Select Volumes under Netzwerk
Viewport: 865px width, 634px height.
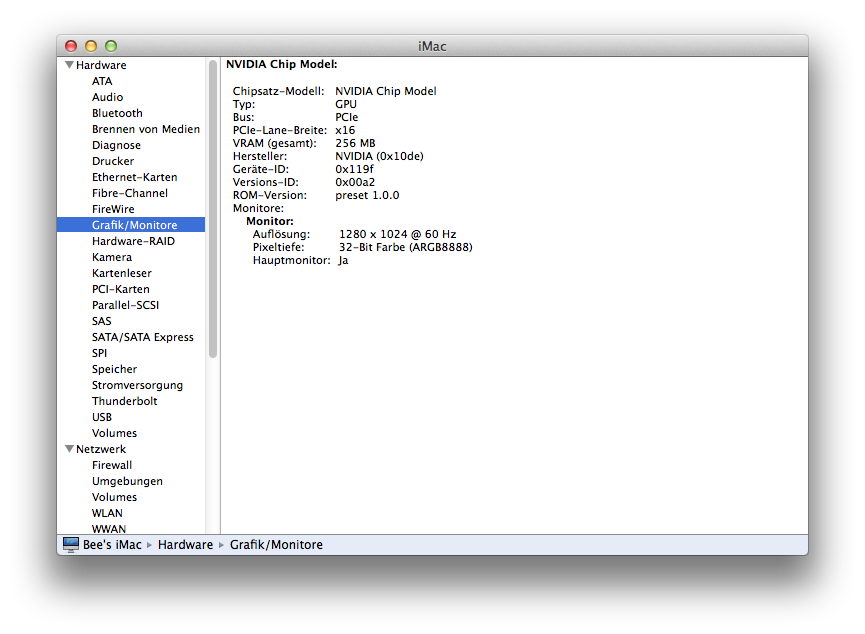click(x=115, y=497)
